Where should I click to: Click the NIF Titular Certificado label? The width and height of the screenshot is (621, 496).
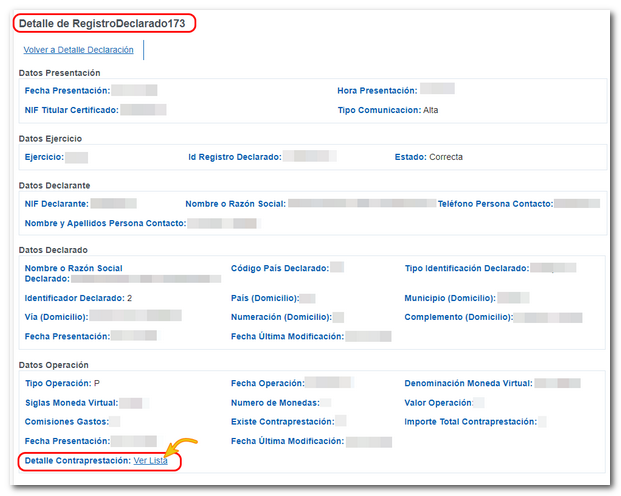click(x=71, y=110)
